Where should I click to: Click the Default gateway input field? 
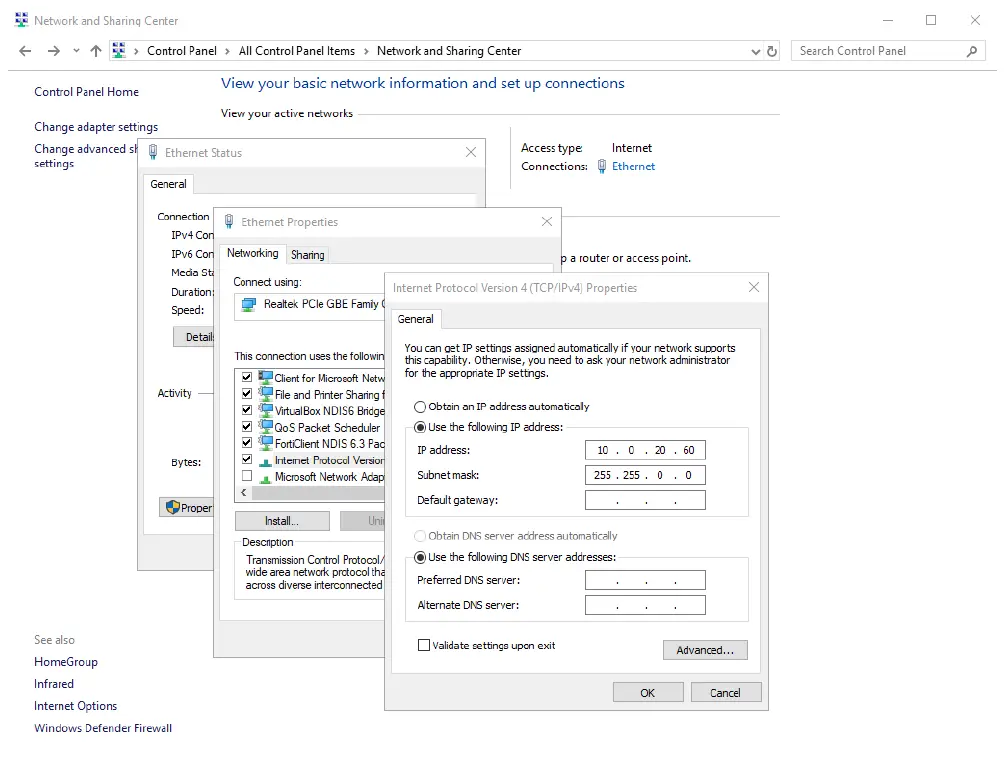click(x=645, y=500)
